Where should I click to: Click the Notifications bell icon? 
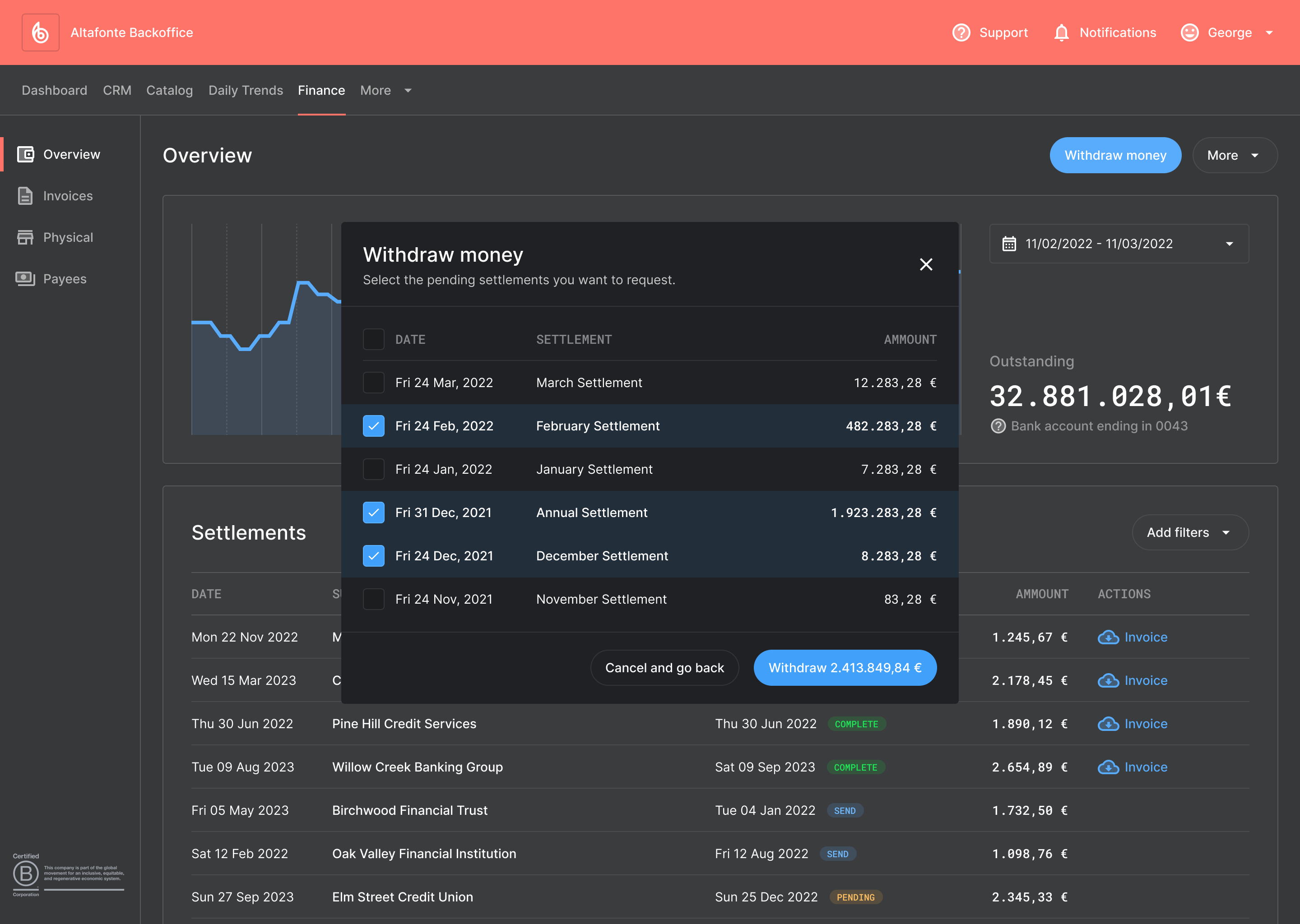point(1061,32)
